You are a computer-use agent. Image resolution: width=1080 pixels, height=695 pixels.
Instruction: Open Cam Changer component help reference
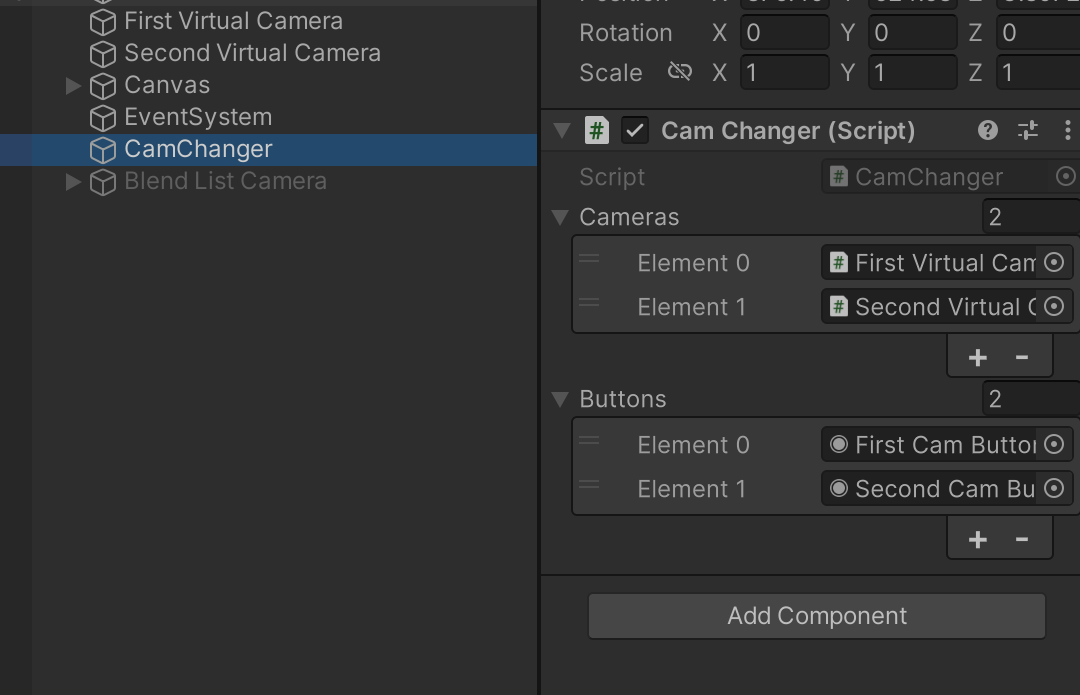click(x=987, y=130)
